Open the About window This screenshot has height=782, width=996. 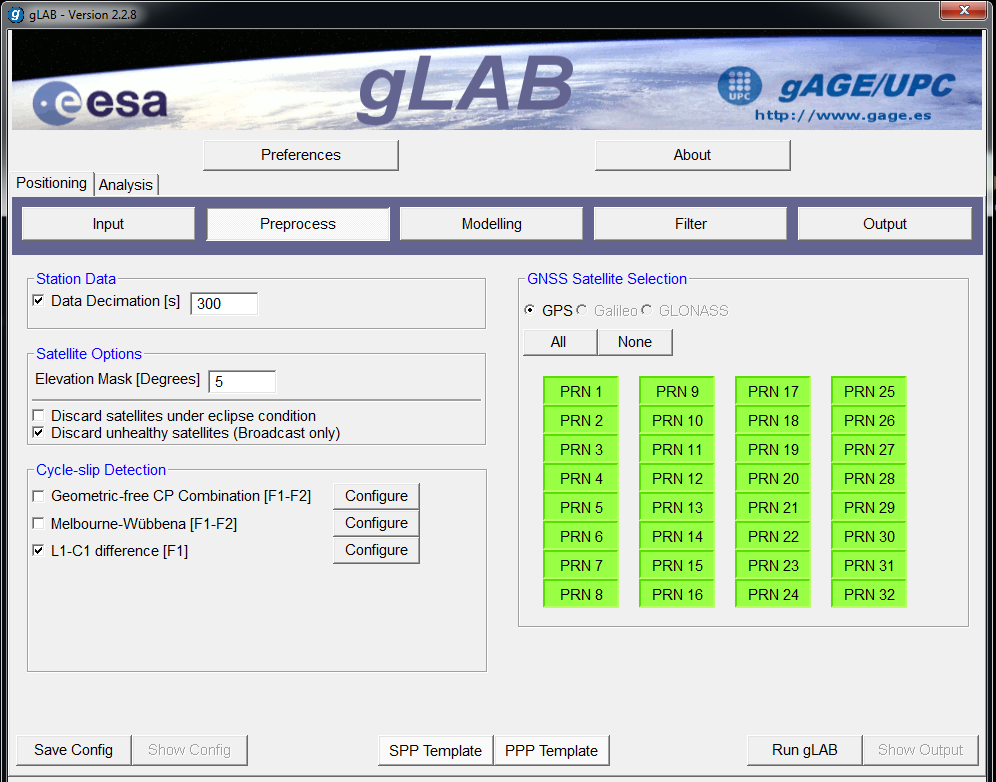pyautogui.click(x=692, y=155)
